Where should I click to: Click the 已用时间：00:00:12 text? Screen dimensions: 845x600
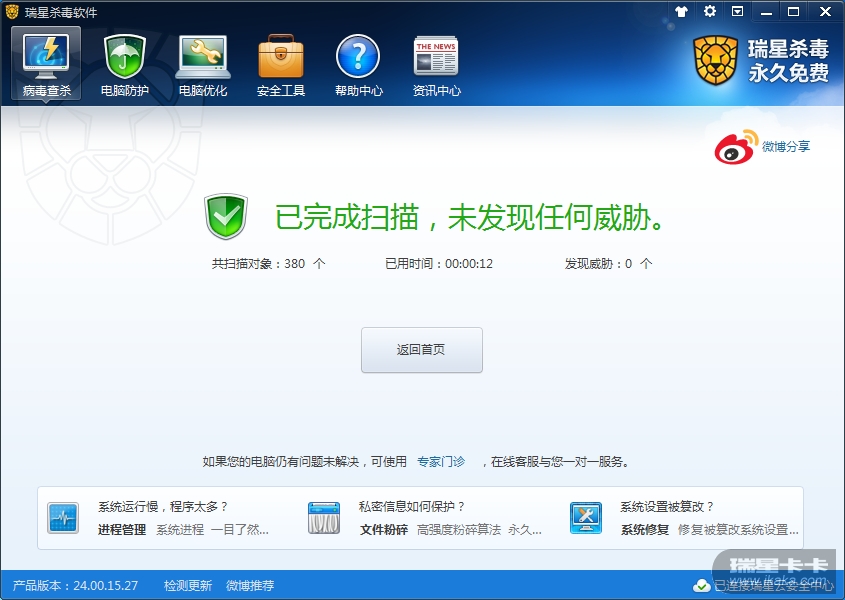point(439,264)
